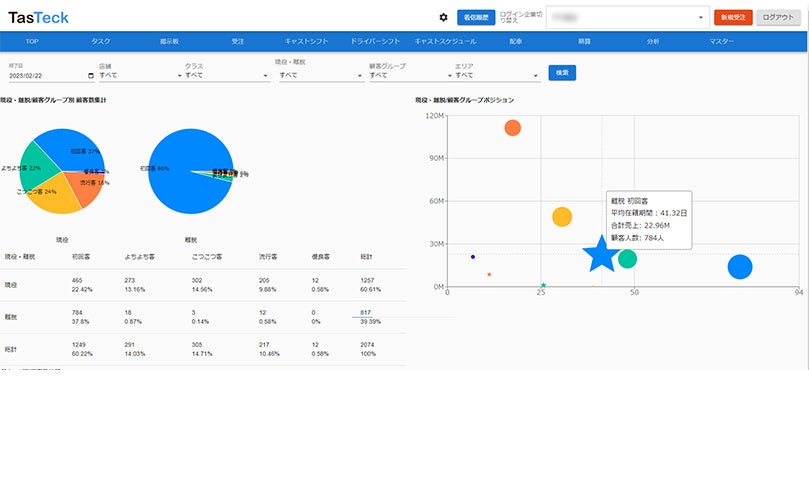Image resolution: width=809 pixels, height=504 pixels.
Task: Select the small teal star marker near 25
Action: coord(543,285)
